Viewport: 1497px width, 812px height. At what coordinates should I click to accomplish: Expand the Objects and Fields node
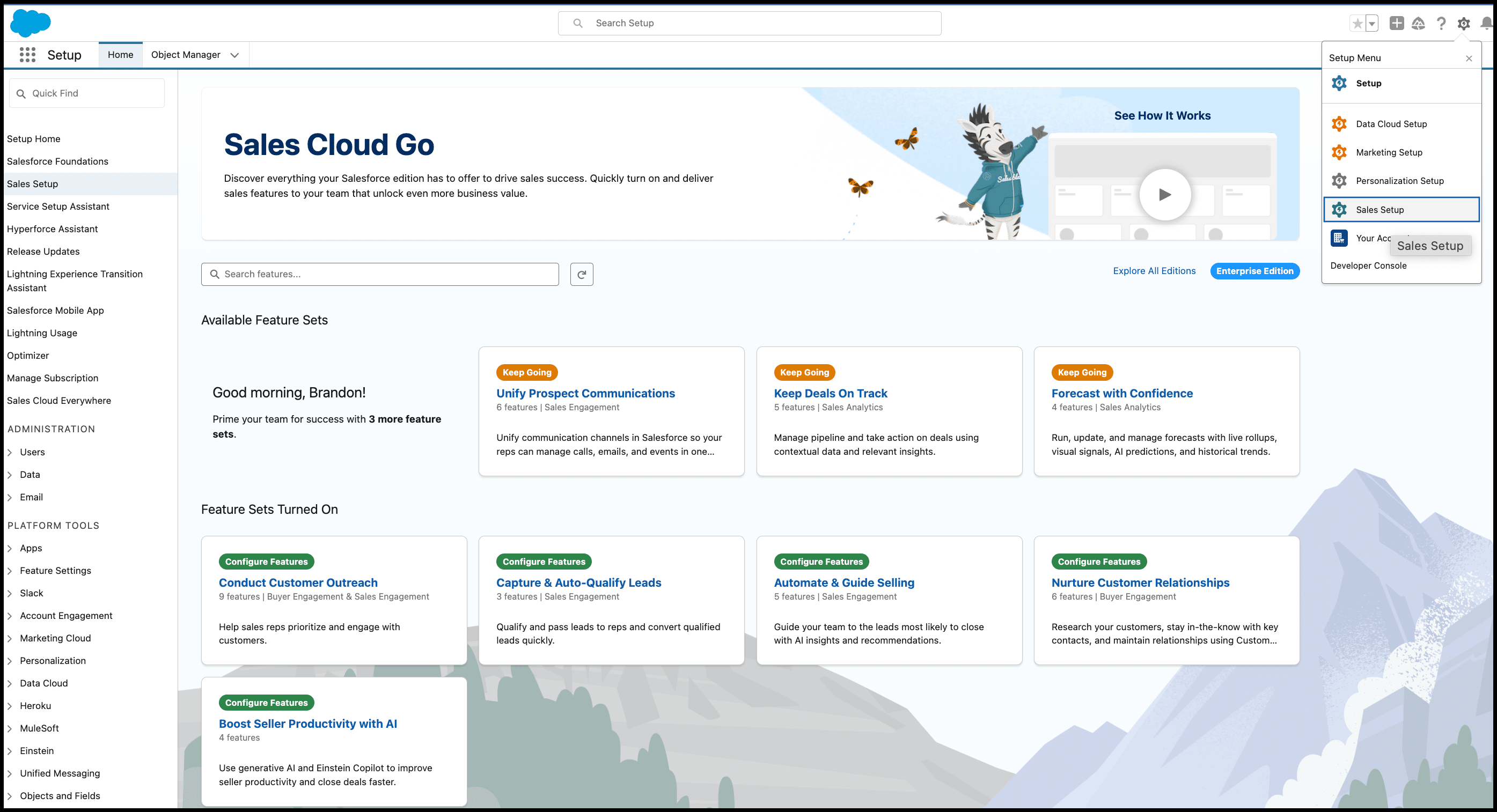(10, 796)
